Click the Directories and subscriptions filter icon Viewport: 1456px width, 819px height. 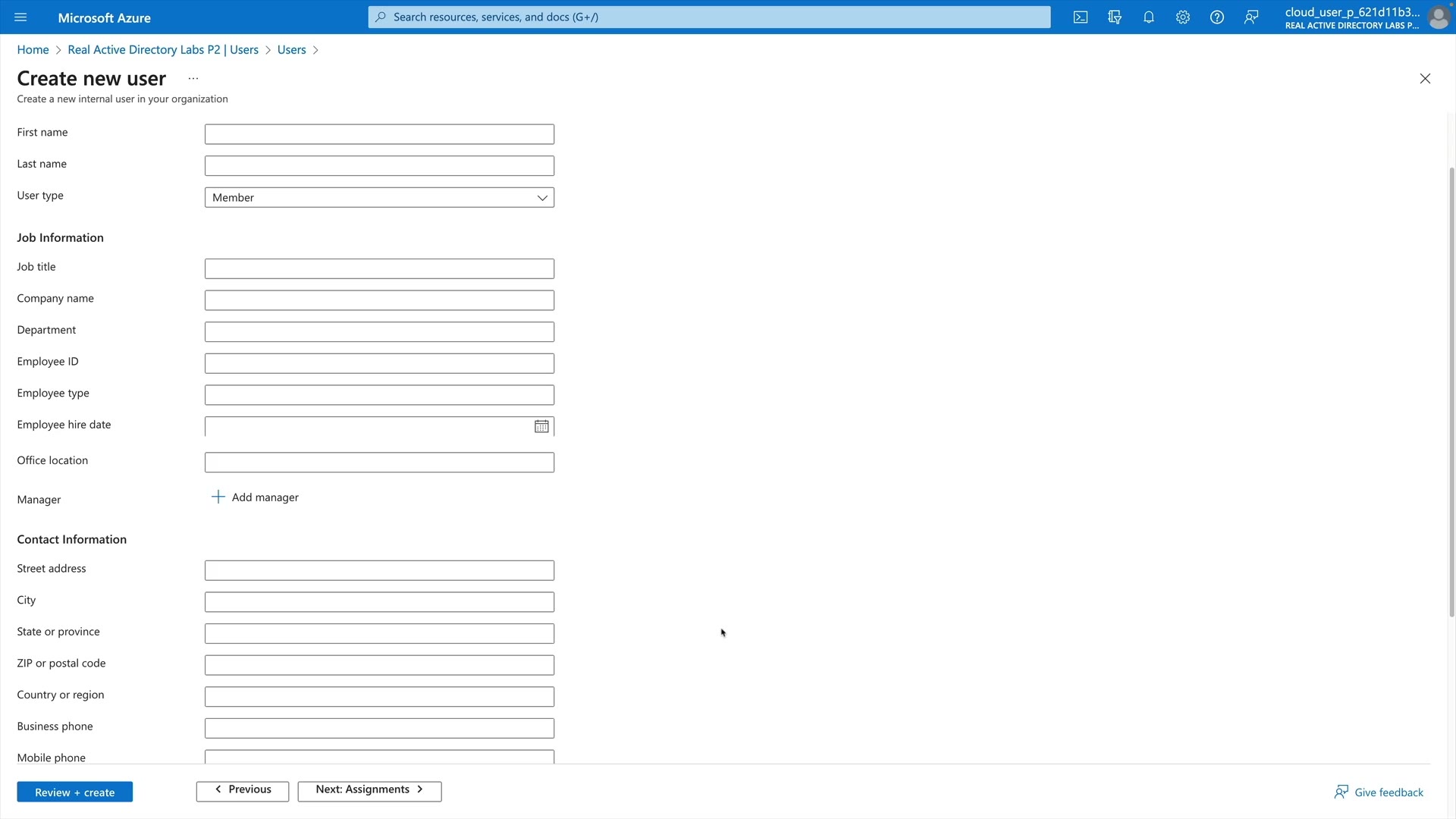pyautogui.click(x=1115, y=17)
